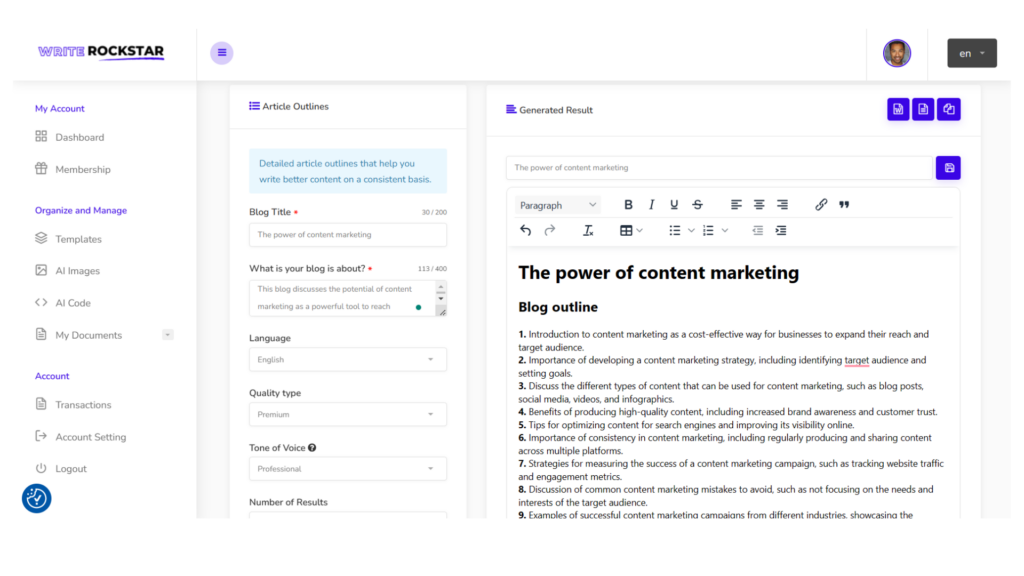
Task: Insert a link using the chain icon
Action: click(821, 205)
